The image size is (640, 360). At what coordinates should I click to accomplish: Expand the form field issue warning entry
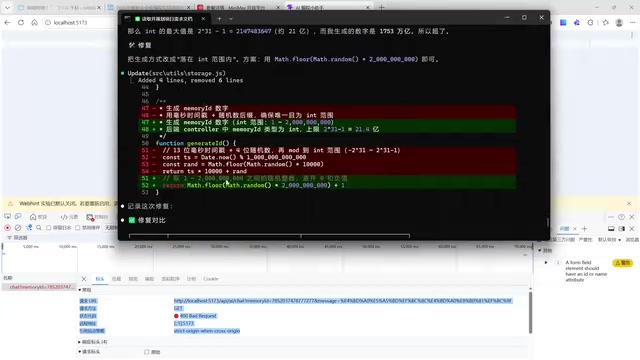tap(546, 262)
